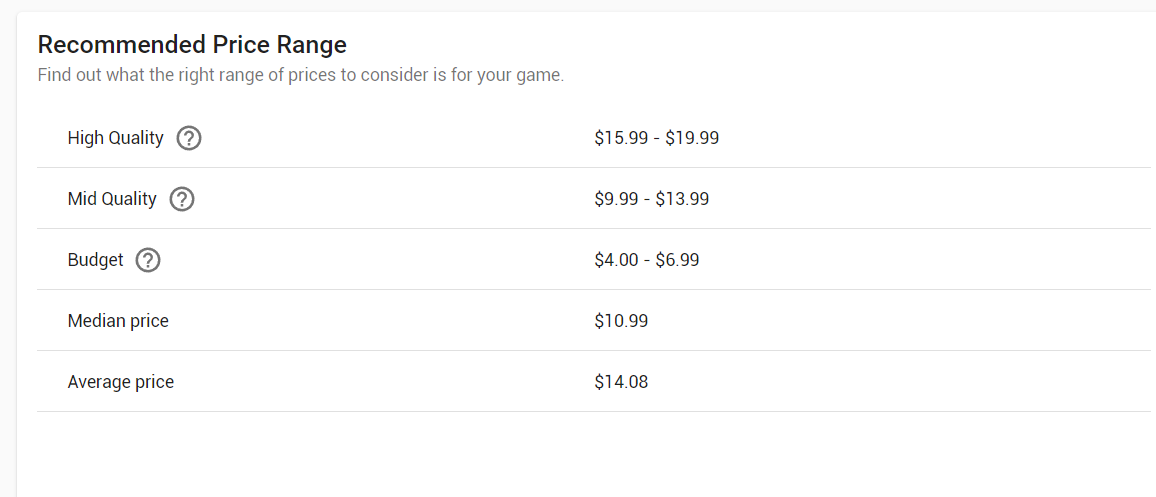Image resolution: width=1156 pixels, height=497 pixels.
Task: Open the Mid Quality help icon
Action: tap(182, 199)
